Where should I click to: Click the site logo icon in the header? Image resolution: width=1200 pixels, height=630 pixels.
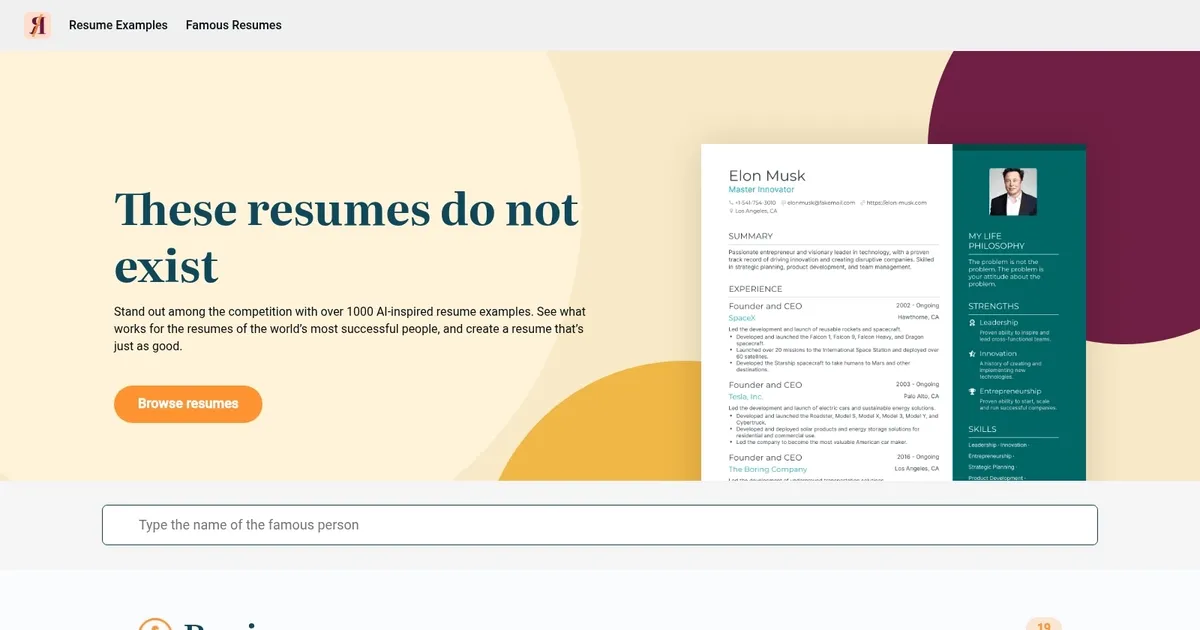click(x=38, y=25)
